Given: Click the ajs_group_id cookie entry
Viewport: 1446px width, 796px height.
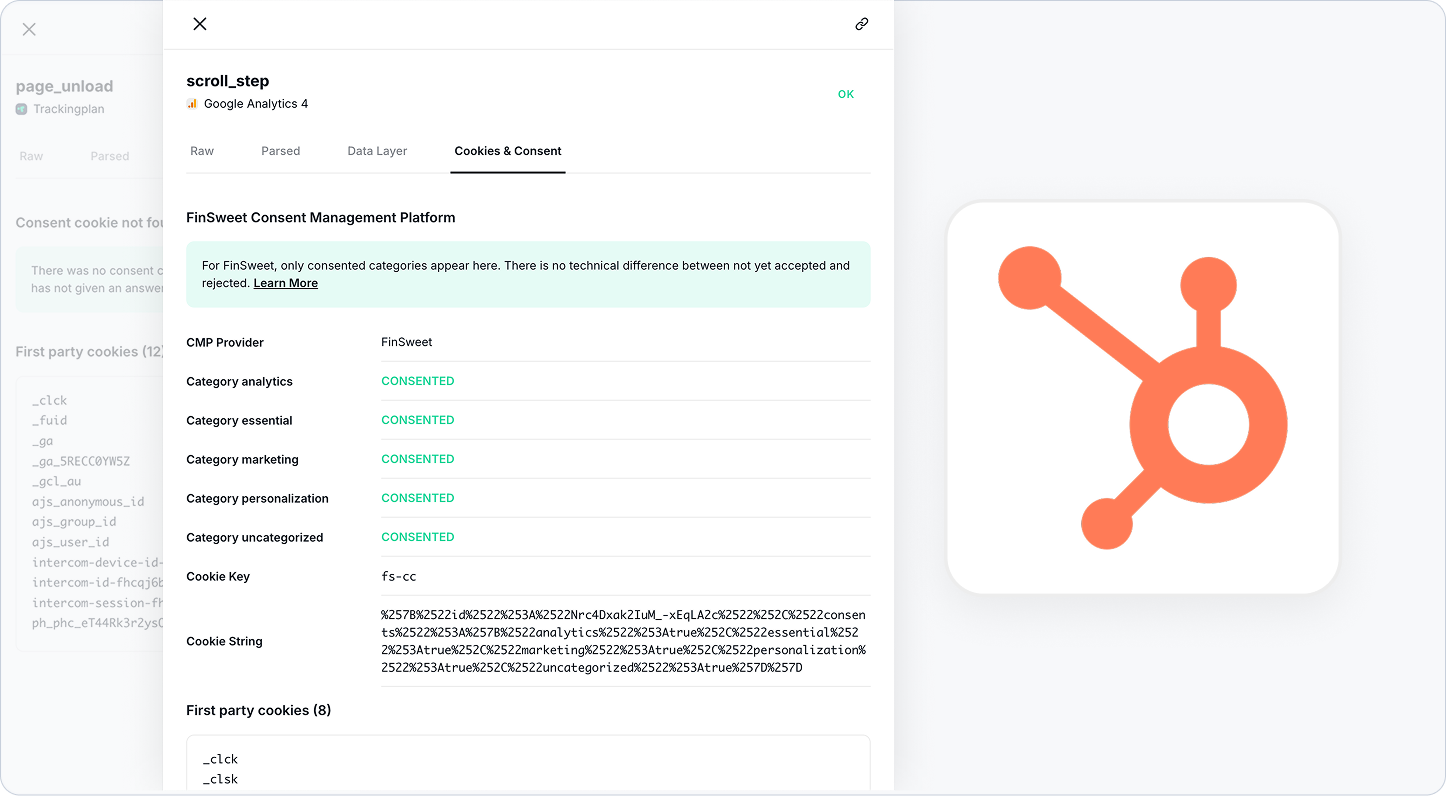Looking at the screenshot, I should pyautogui.click(x=74, y=521).
